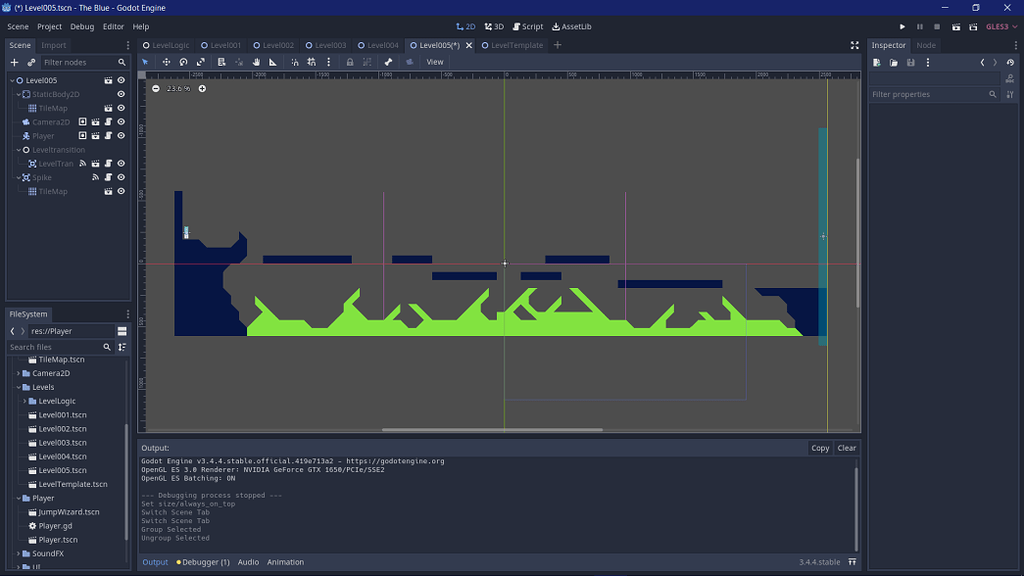This screenshot has width=1024, height=576.
Task: Open the Debug menu
Action: coord(82,27)
